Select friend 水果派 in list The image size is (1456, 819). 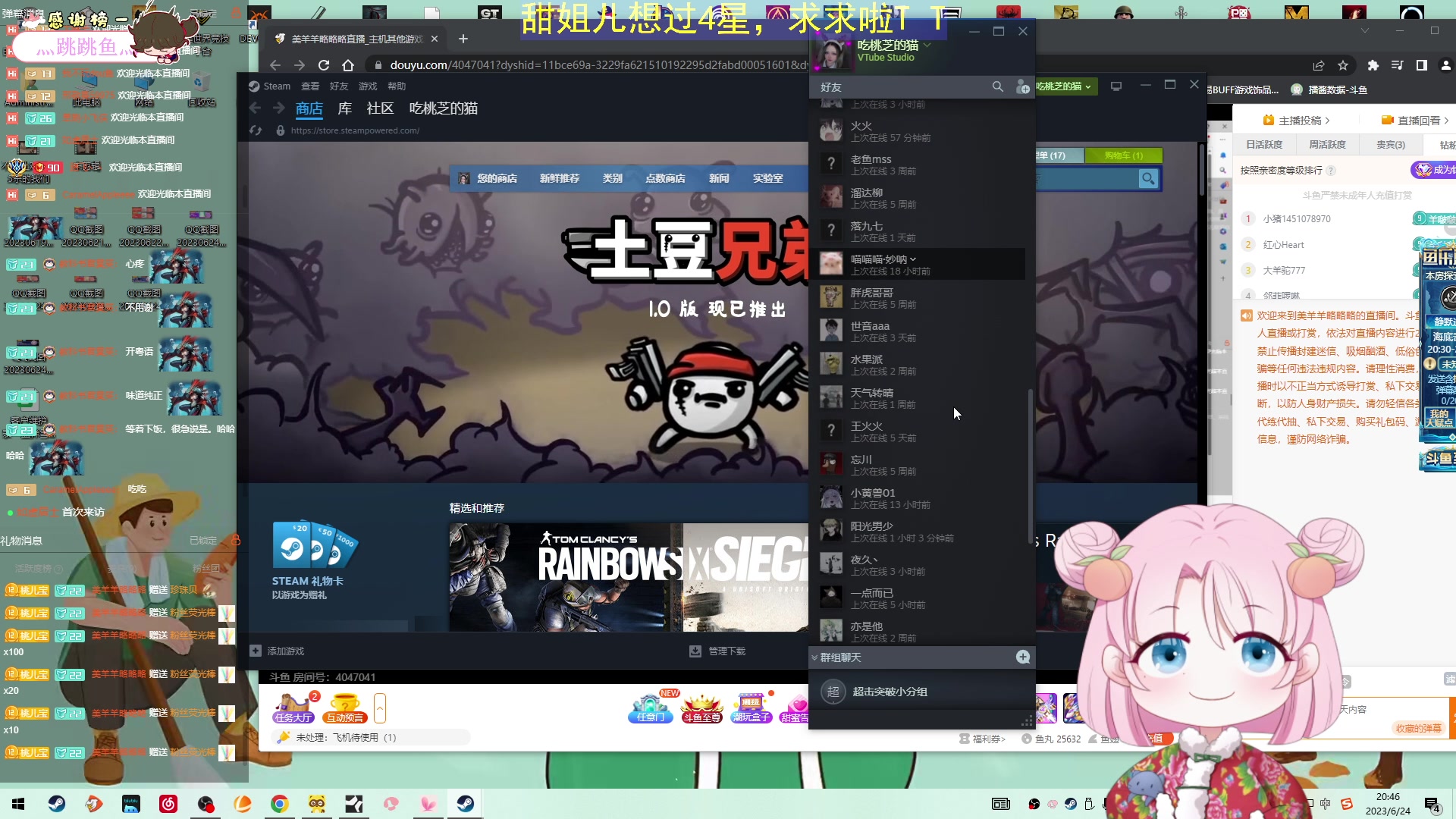point(918,365)
